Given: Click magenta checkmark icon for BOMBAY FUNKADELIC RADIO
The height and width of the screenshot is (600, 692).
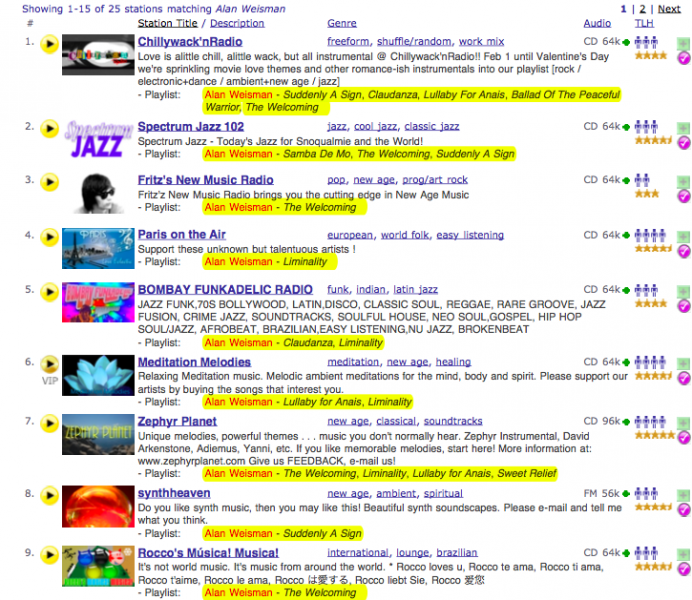Looking at the screenshot, I should pyautogui.click(x=683, y=310).
